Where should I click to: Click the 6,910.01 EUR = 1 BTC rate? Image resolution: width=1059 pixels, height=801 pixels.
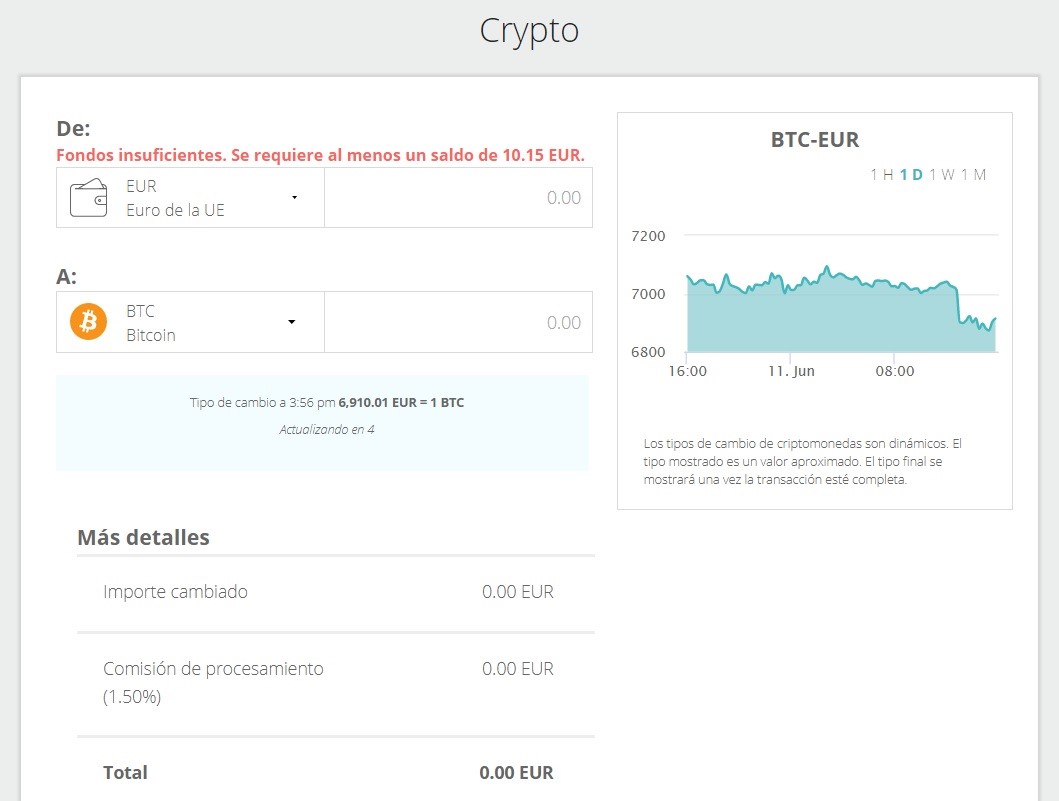click(401, 403)
